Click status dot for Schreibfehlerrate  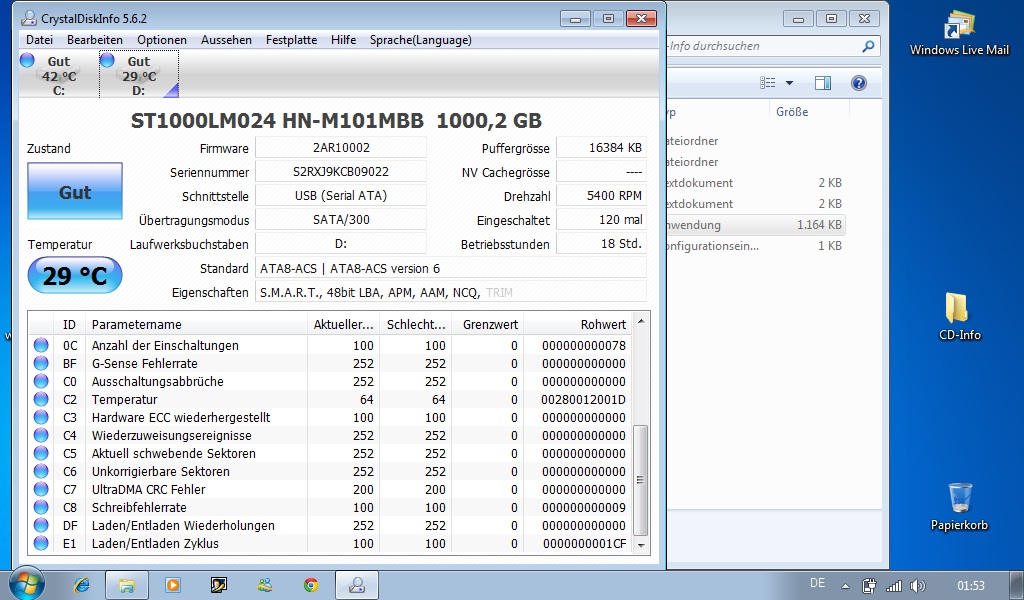click(41, 507)
